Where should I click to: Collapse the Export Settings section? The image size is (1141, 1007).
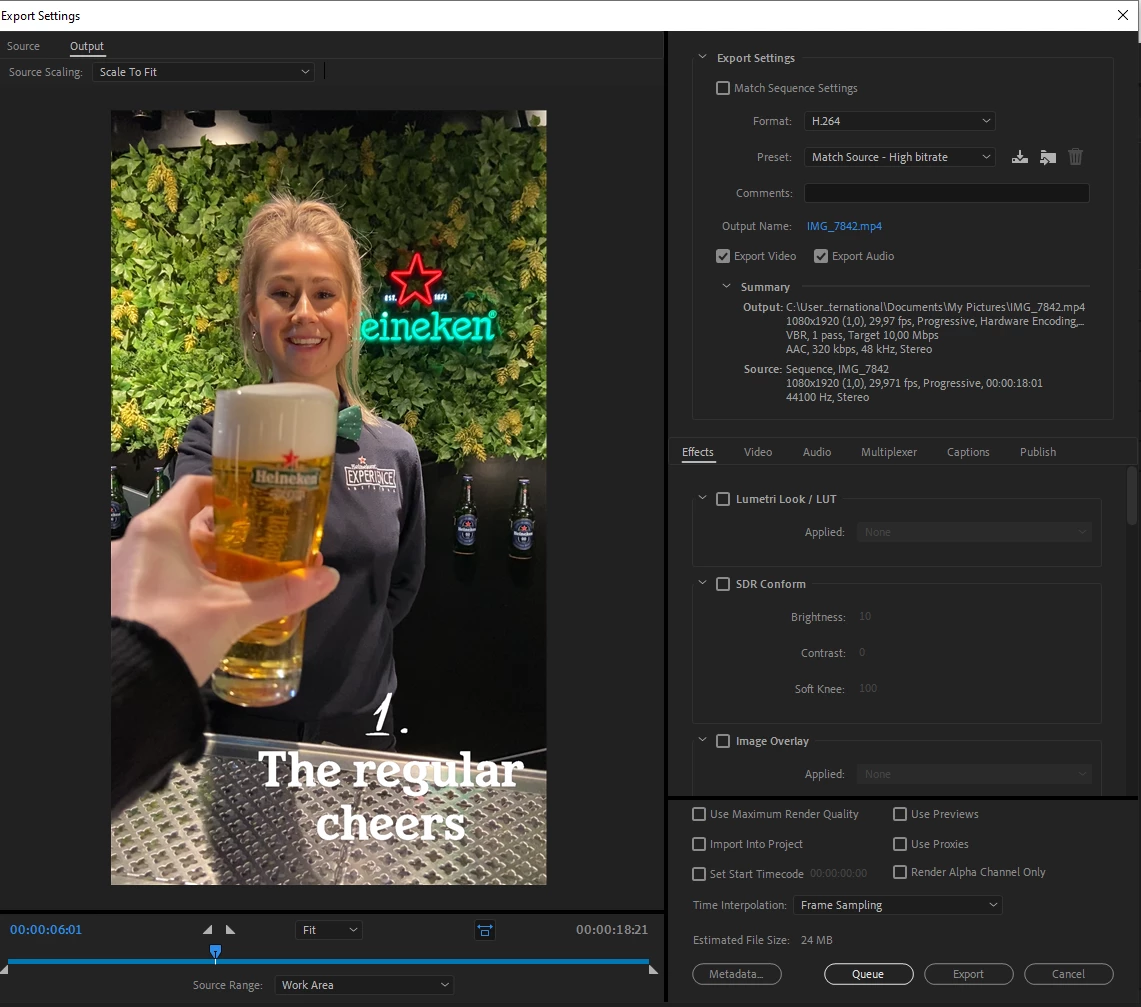[702, 57]
